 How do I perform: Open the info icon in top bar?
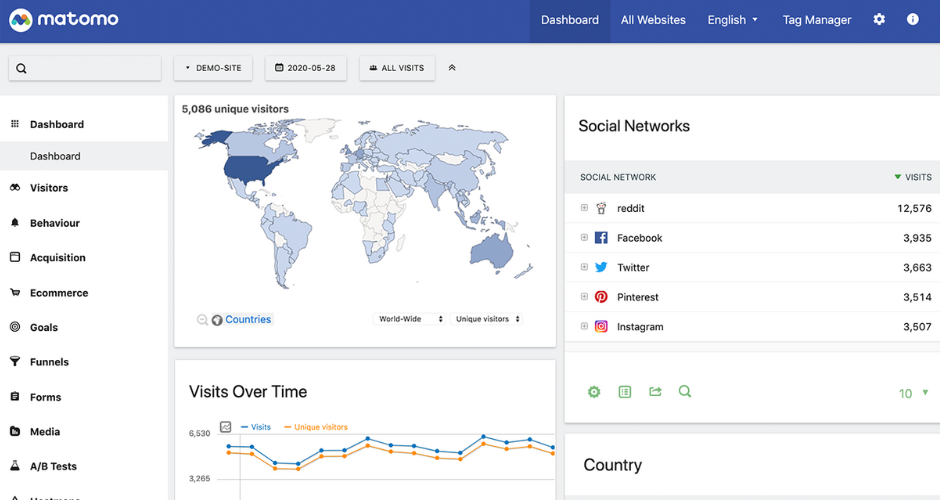912,19
